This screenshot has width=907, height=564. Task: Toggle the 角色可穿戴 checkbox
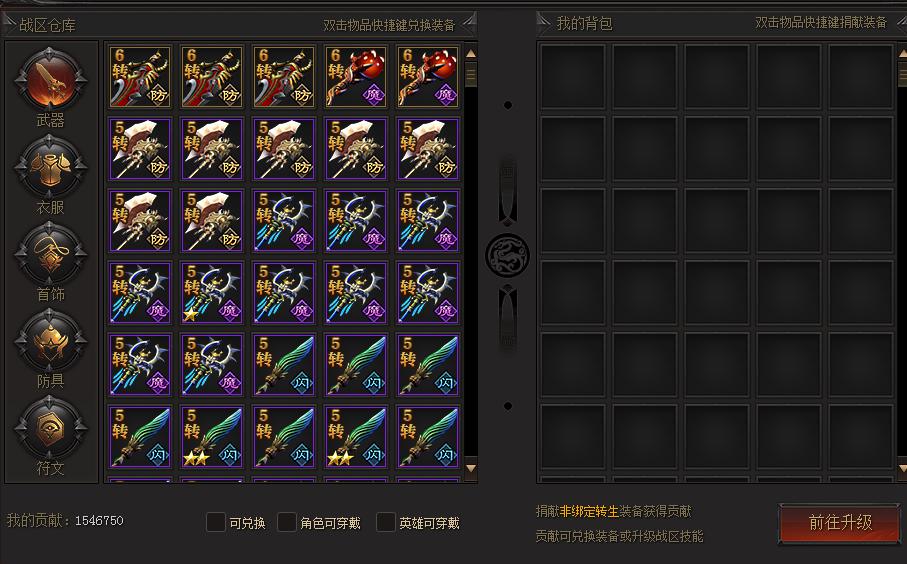click(287, 522)
